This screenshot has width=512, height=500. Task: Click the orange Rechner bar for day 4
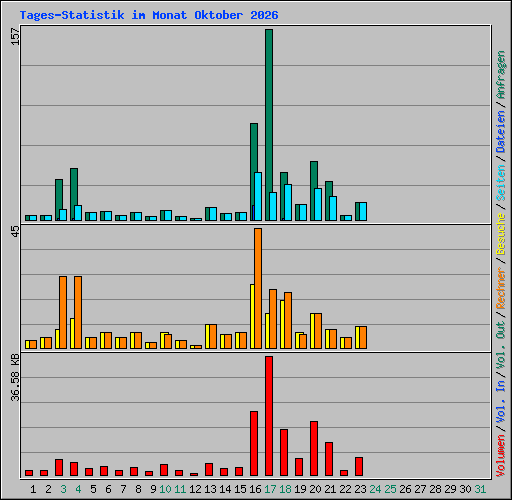78,313
